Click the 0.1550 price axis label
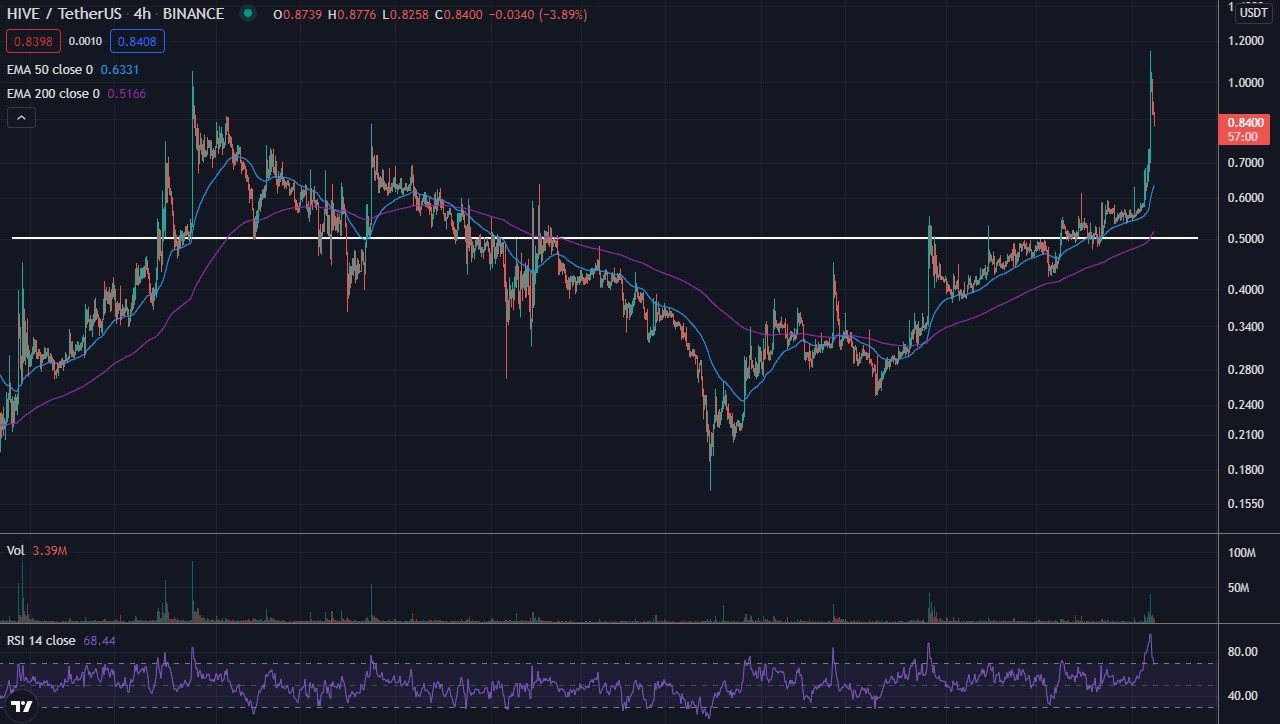Viewport: 1280px width, 724px height. pyautogui.click(x=1244, y=504)
